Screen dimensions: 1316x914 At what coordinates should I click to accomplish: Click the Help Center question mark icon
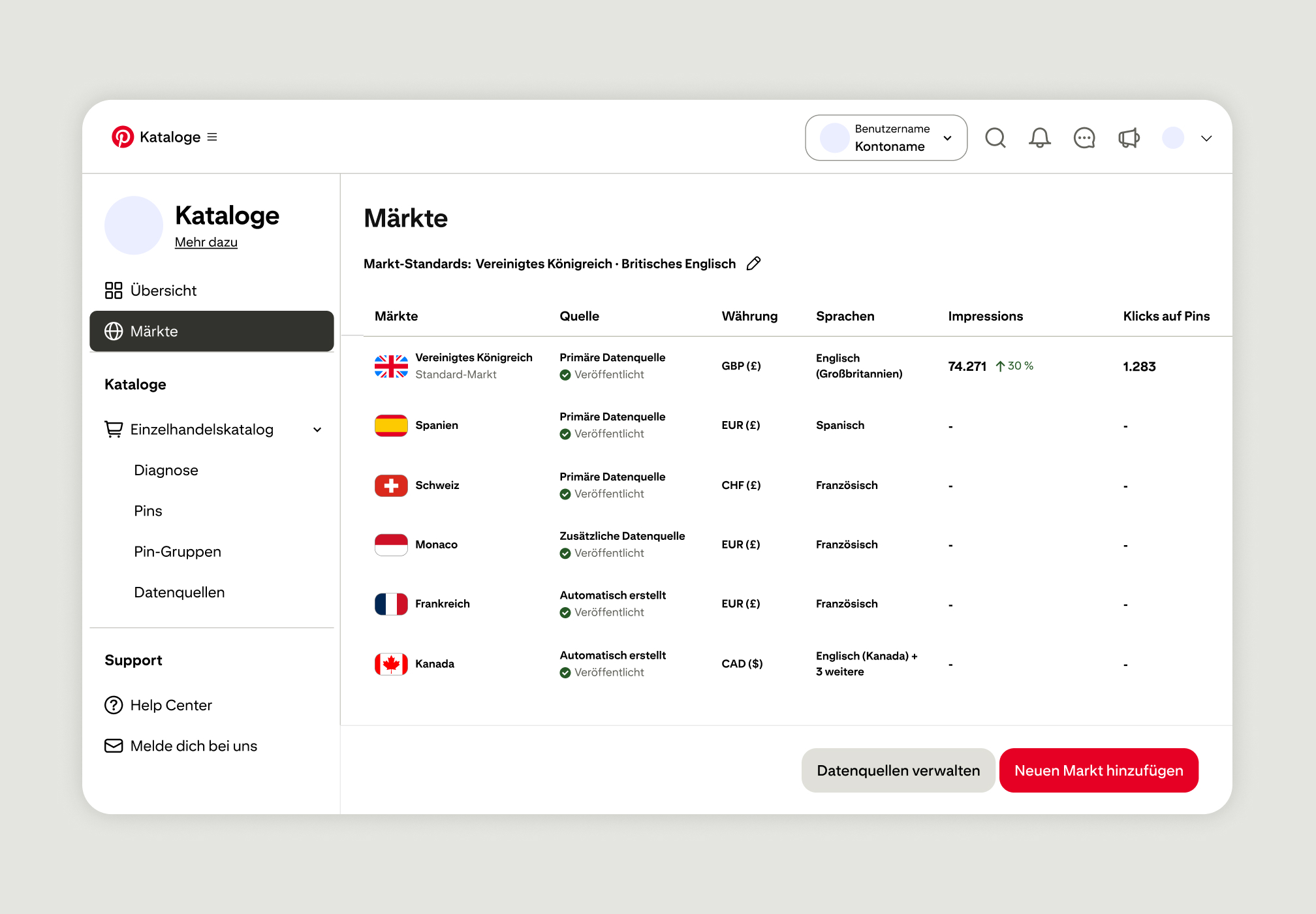[x=114, y=705]
